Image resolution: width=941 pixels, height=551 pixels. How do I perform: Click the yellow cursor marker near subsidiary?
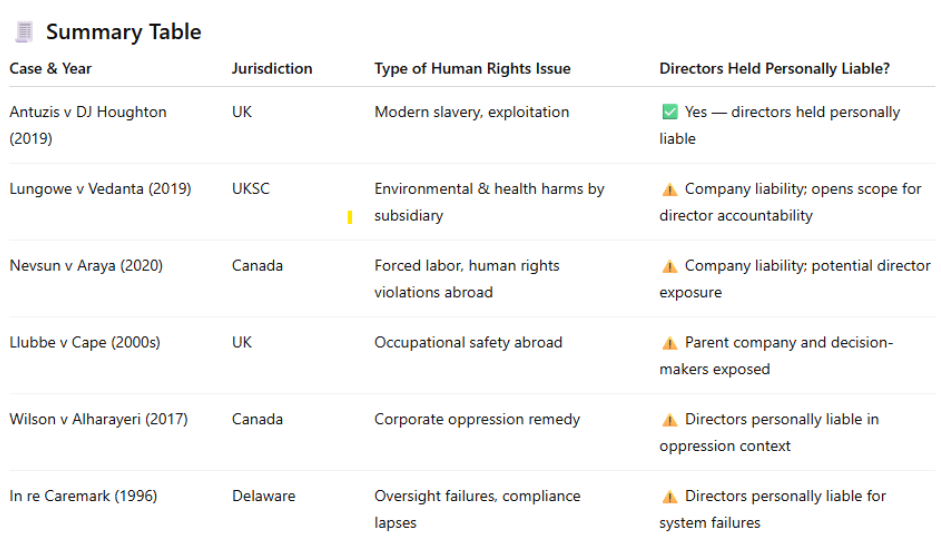point(349,217)
